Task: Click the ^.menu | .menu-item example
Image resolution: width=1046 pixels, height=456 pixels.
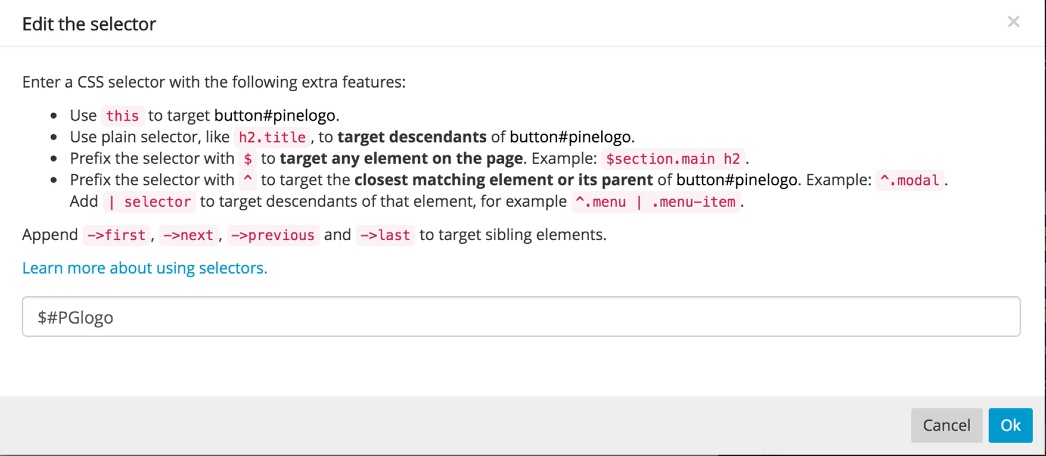Action: (x=656, y=201)
